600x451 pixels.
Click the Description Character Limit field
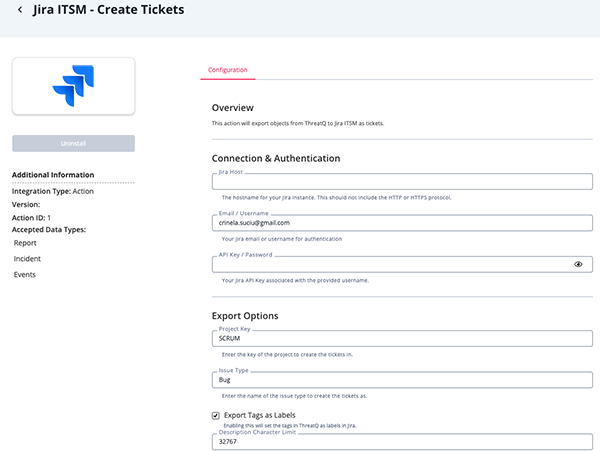(x=402, y=442)
